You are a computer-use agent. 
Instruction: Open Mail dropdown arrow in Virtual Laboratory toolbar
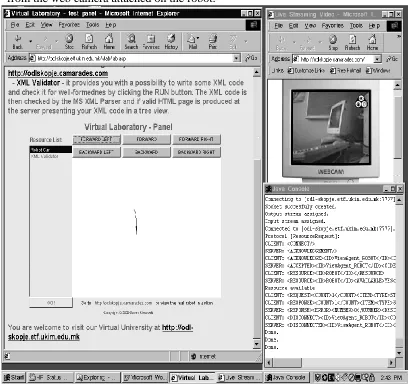198,38
